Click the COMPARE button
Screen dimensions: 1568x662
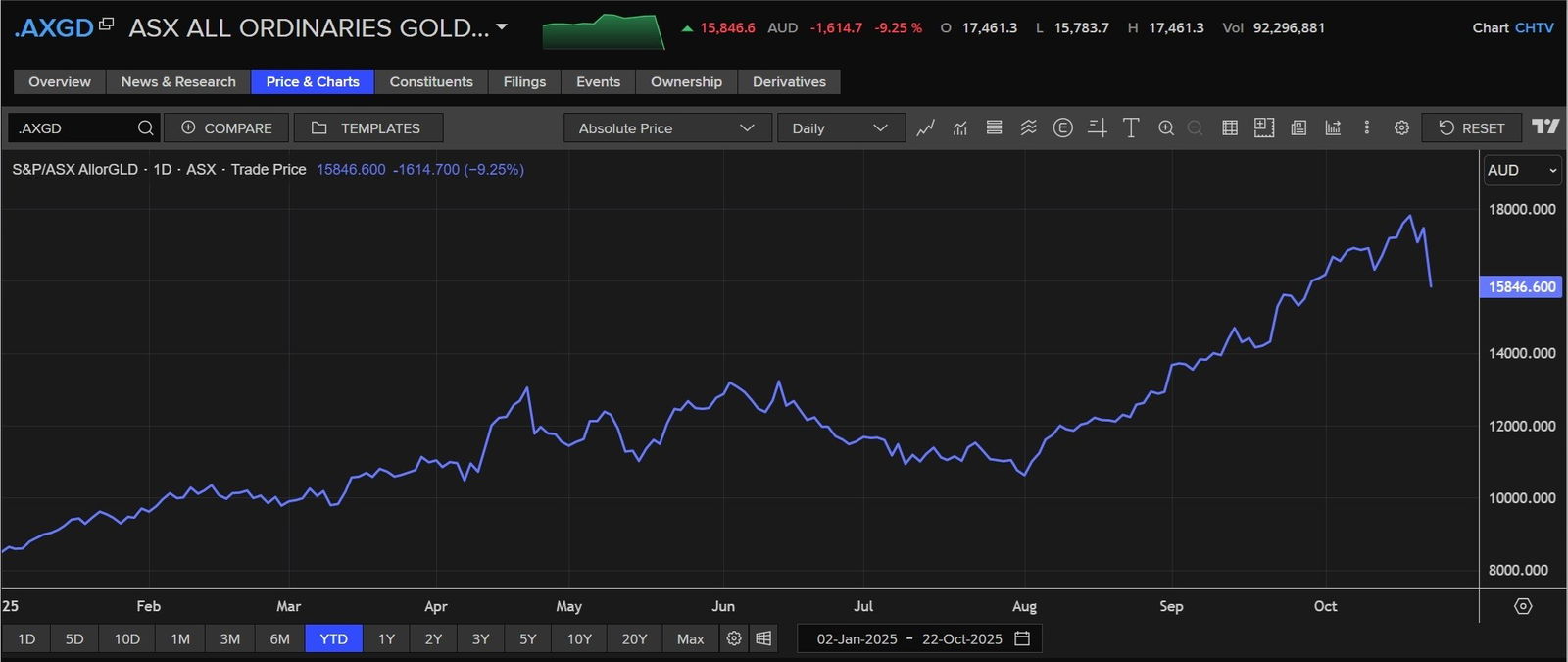pyautogui.click(x=226, y=128)
